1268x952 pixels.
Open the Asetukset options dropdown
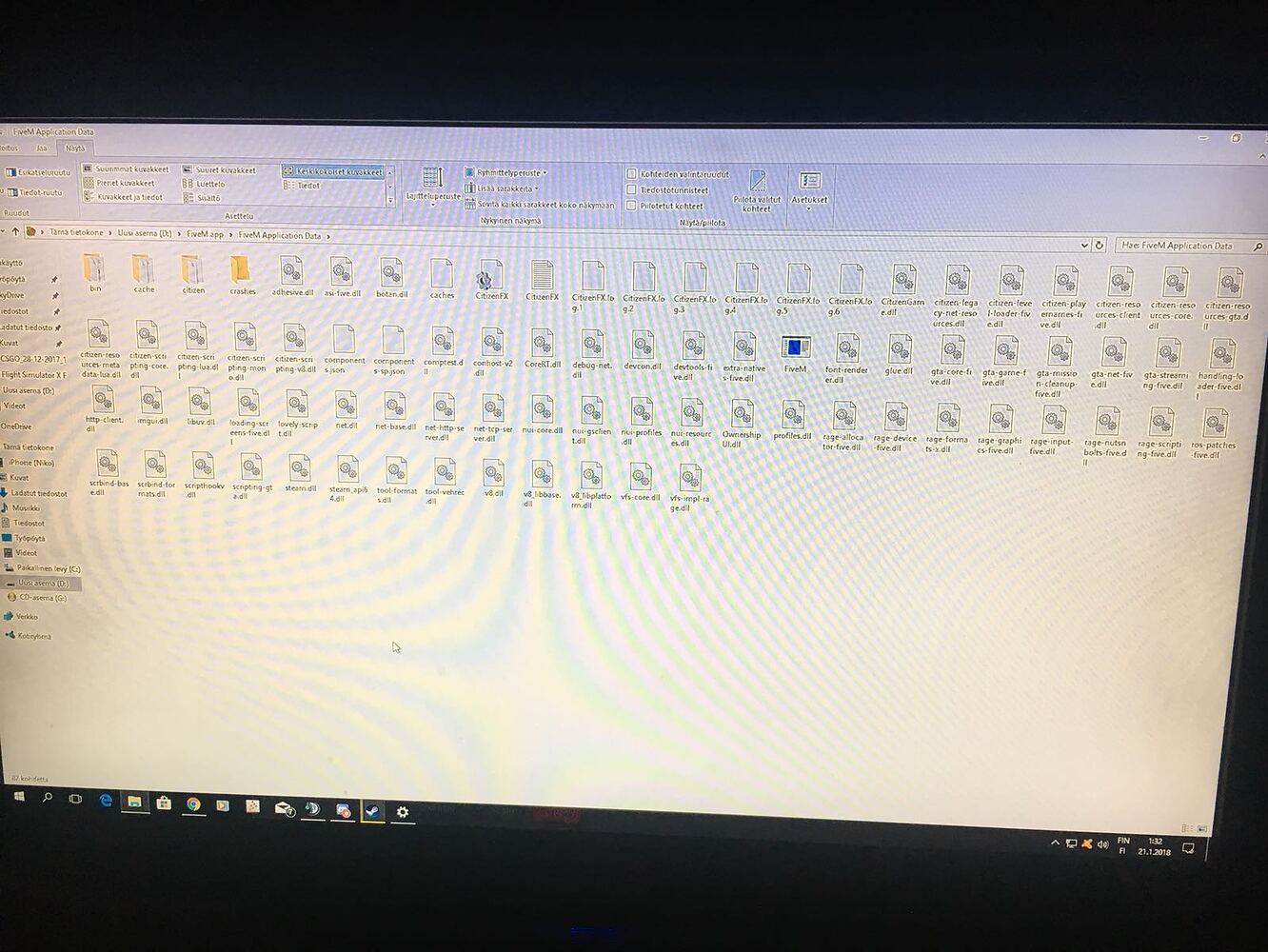(809, 188)
